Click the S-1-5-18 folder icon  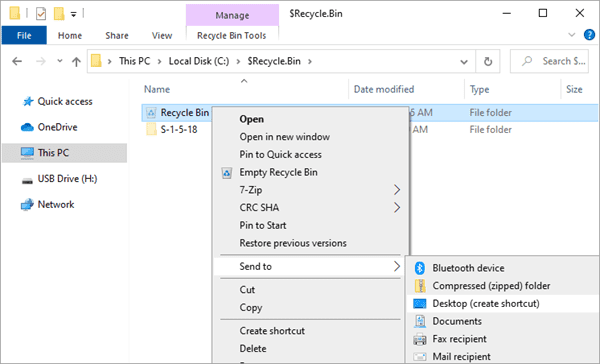click(152, 129)
